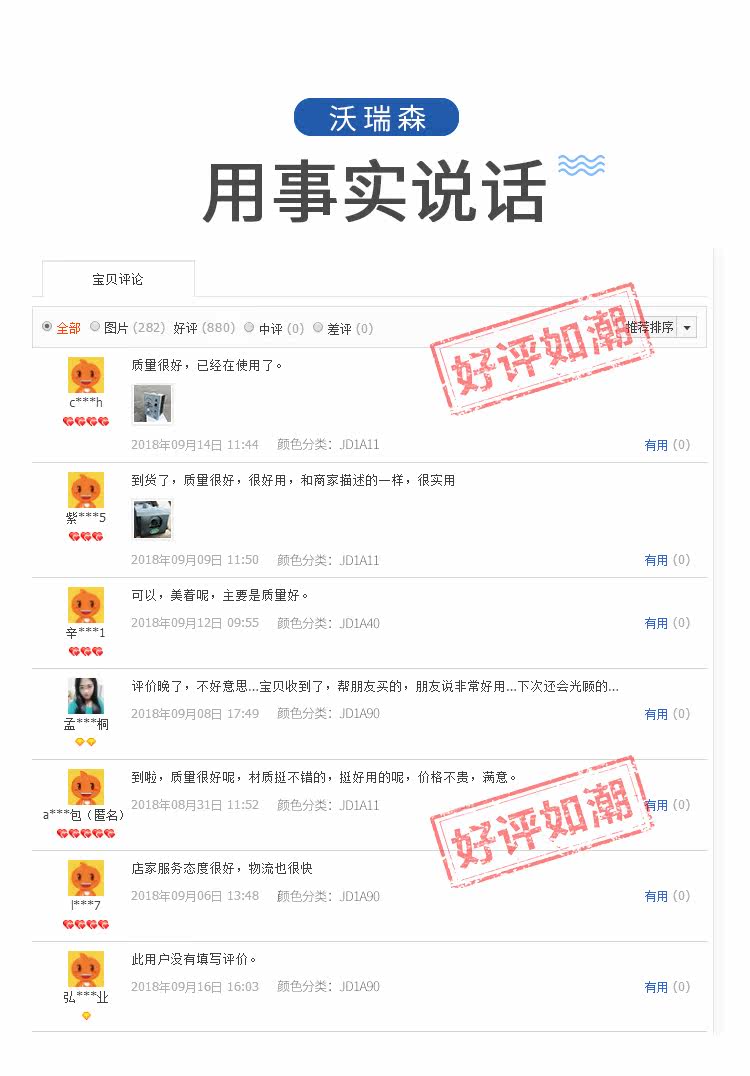Viewport: 750px width, 1076px height.
Task: Click avatar icon of reviewer 辛***1
Action: click(86, 605)
